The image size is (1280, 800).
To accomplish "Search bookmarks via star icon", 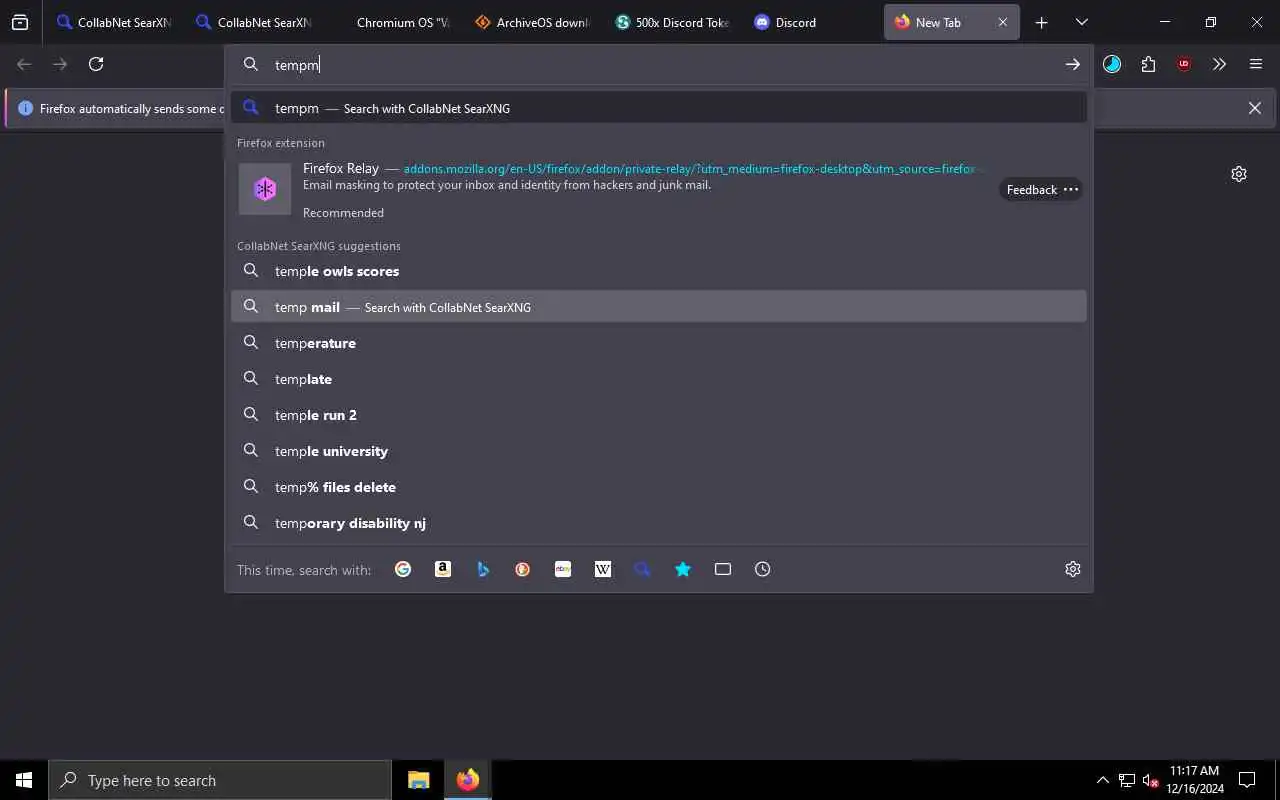I will click(683, 569).
